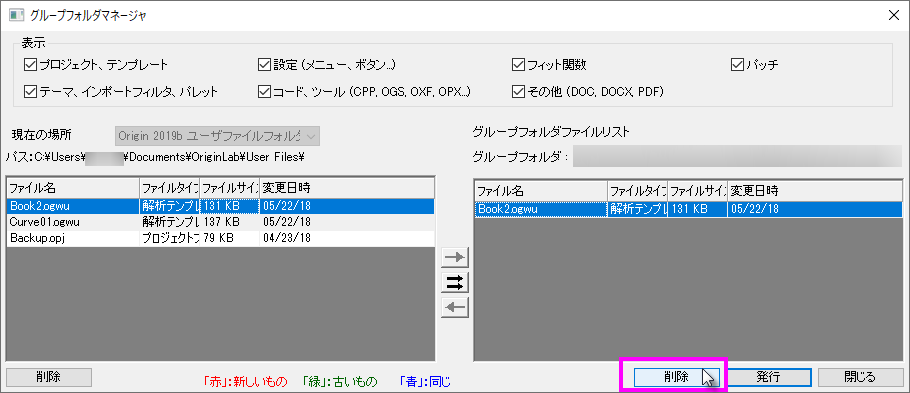Toggle プロジェクト、テンプレート checkbox
The image size is (910, 393).
click(30, 65)
